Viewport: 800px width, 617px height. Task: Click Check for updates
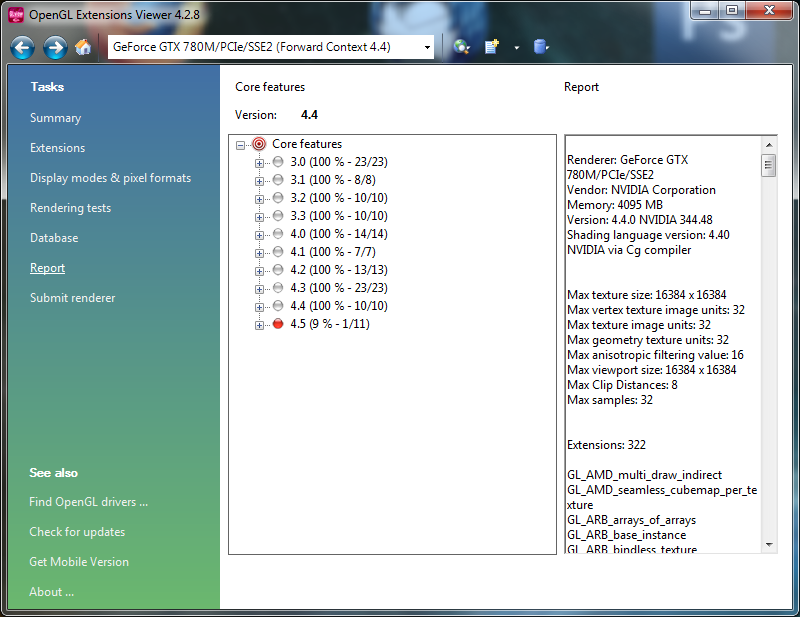point(77,532)
